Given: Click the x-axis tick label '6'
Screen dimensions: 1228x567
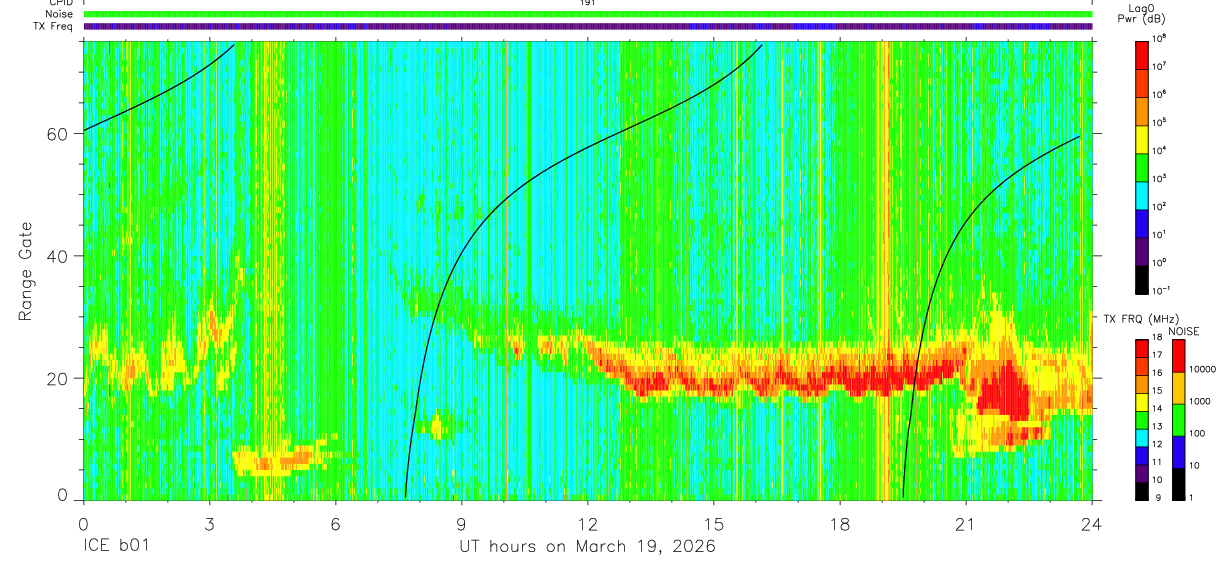Looking at the screenshot, I should 335,524.
